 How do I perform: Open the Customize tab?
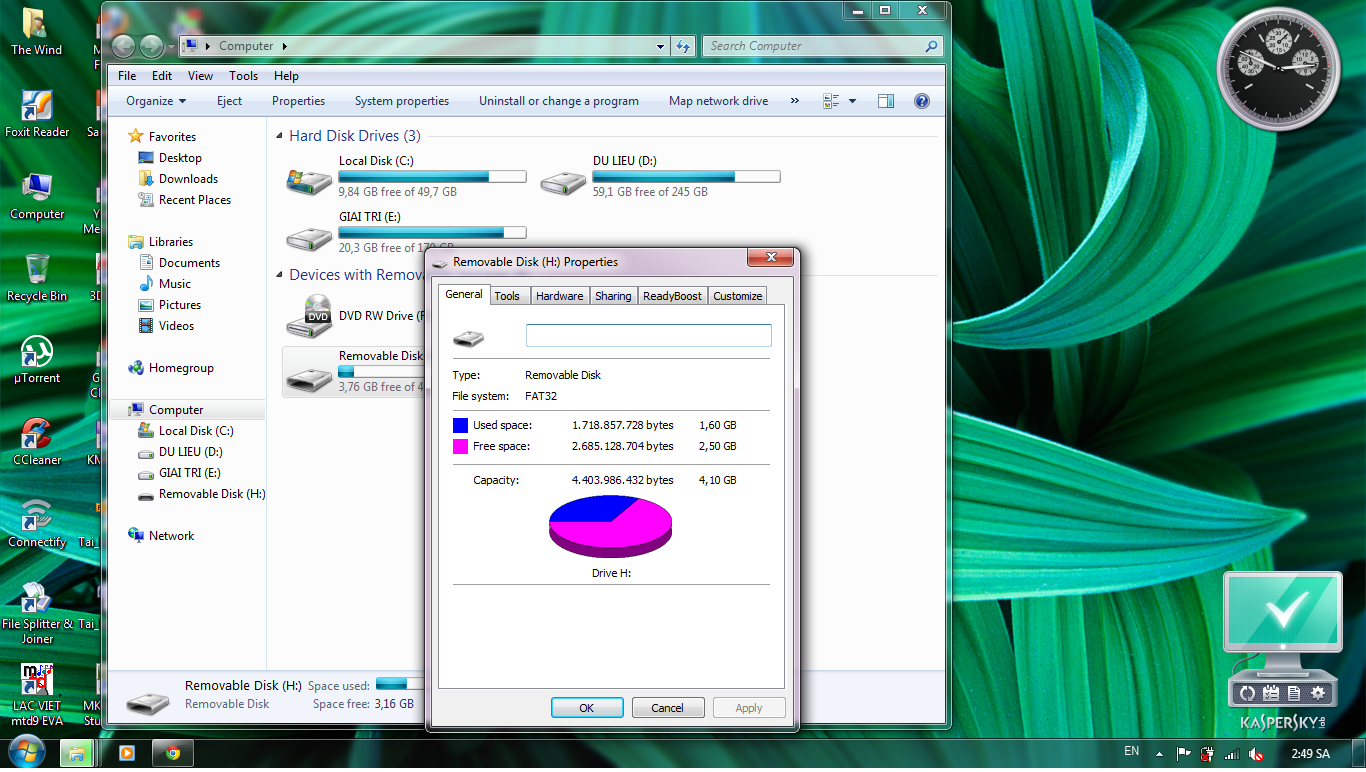pyautogui.click(x=738, y=296)
